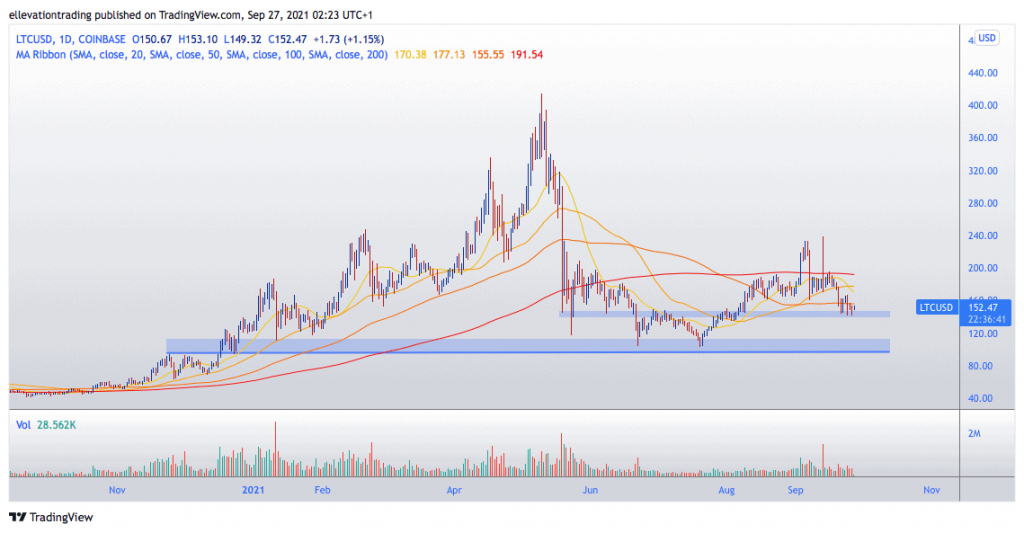Click the open price O150.67
This screenshot has width=1024, height=533.
[x=152, y=39]
